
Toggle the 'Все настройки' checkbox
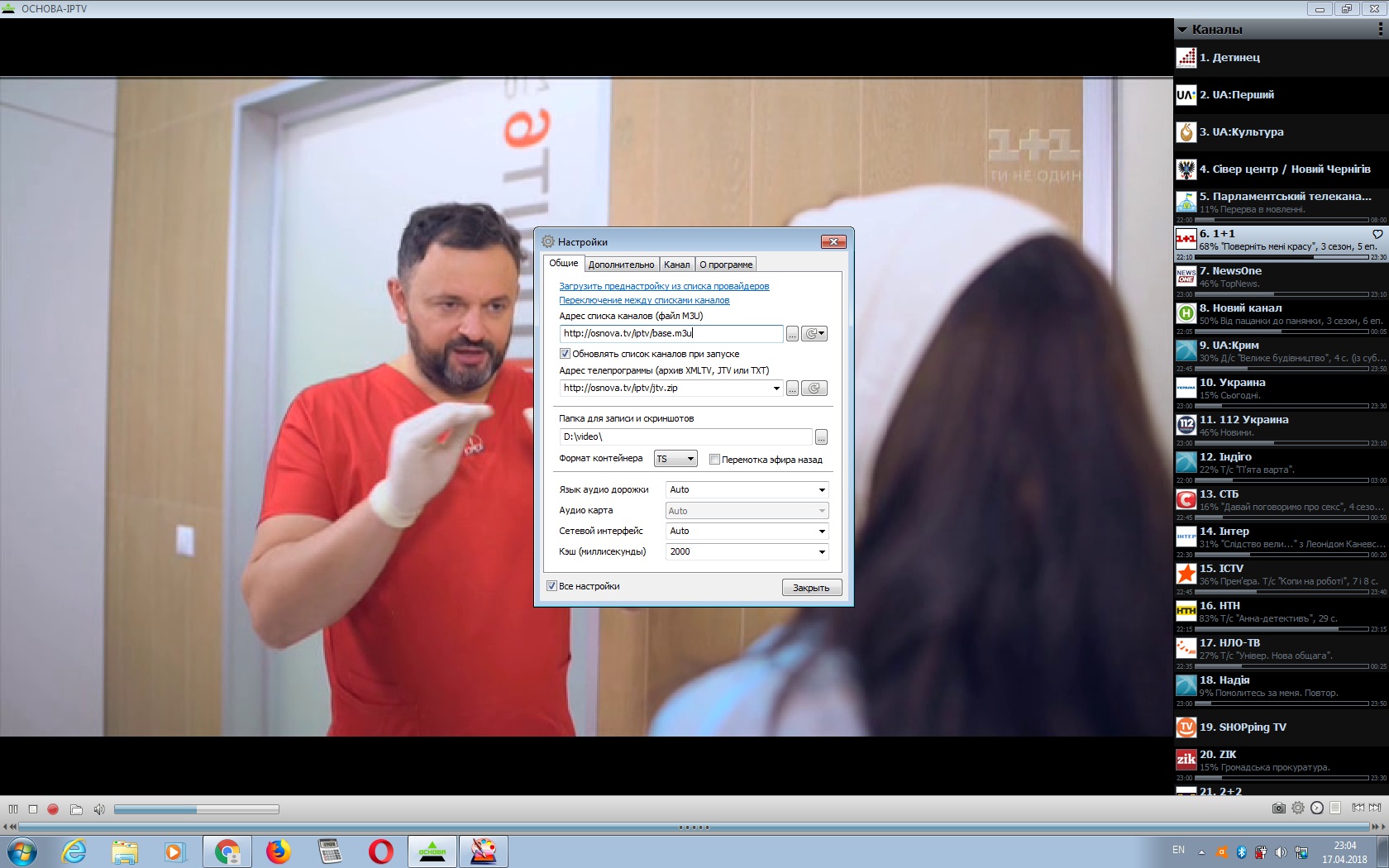[551, 586]
